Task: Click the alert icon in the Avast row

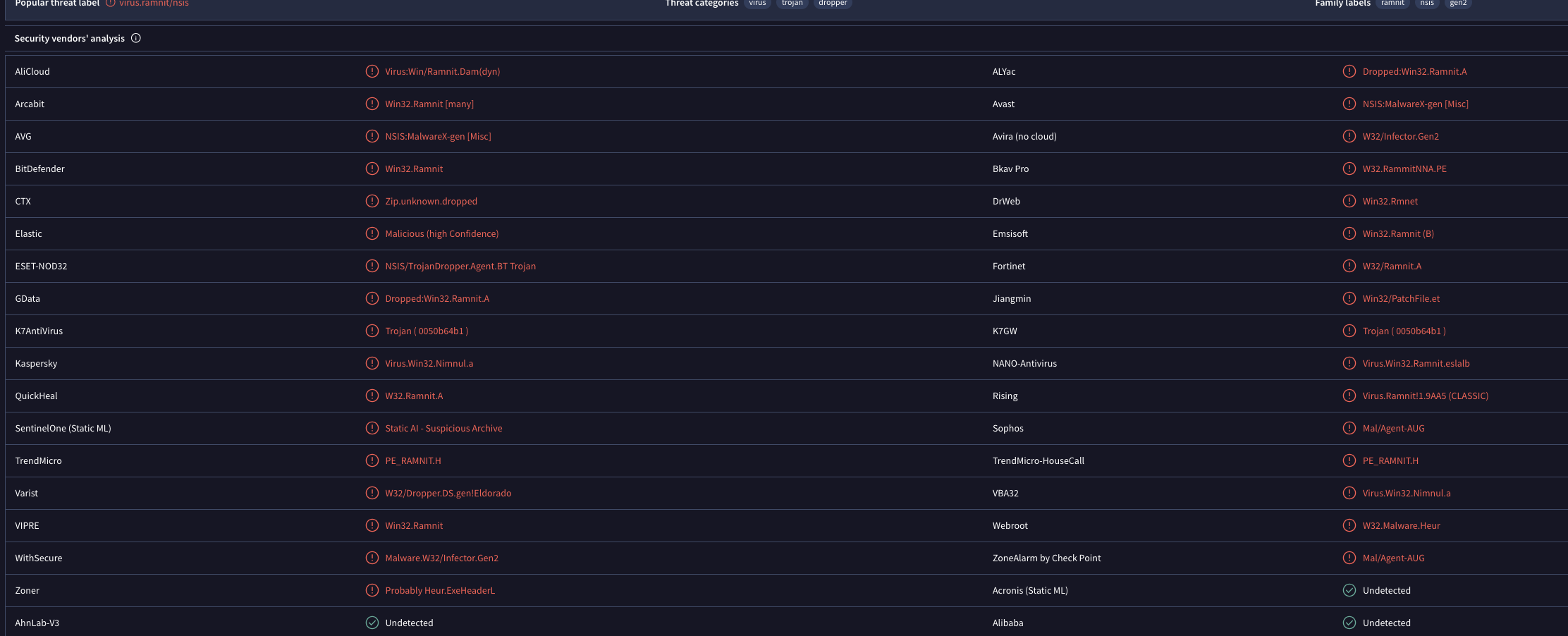Action: pyautogui.click(x=1349, y=104)
